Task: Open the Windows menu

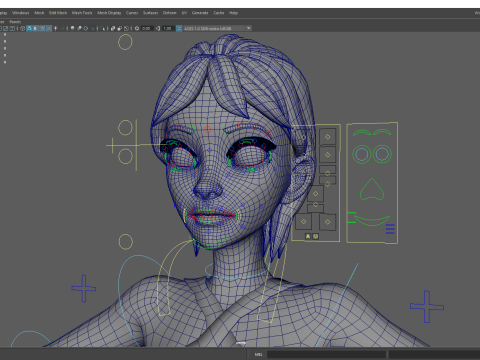Action: [20, 13]
